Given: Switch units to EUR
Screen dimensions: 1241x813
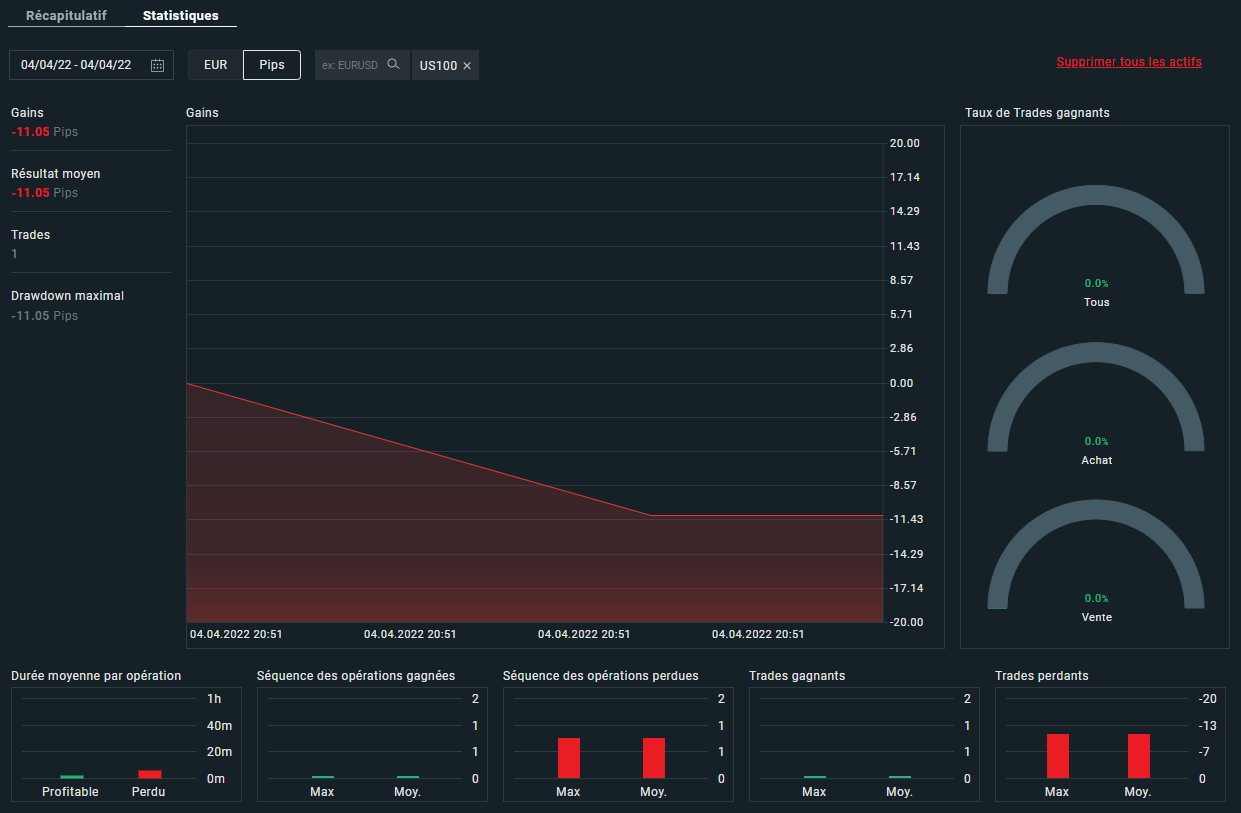Looking at the screenshot, I should (215, 65).
